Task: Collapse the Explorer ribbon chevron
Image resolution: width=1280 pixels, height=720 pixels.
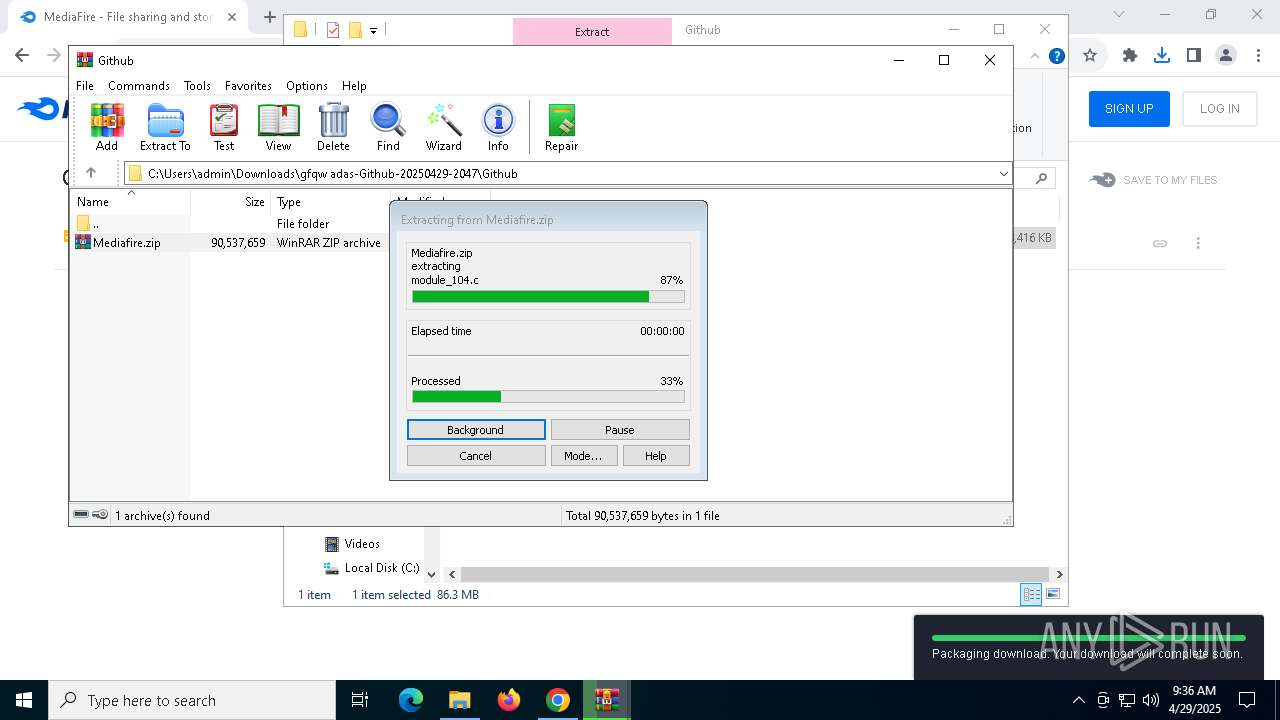Action: click(x=1034, y=56)
